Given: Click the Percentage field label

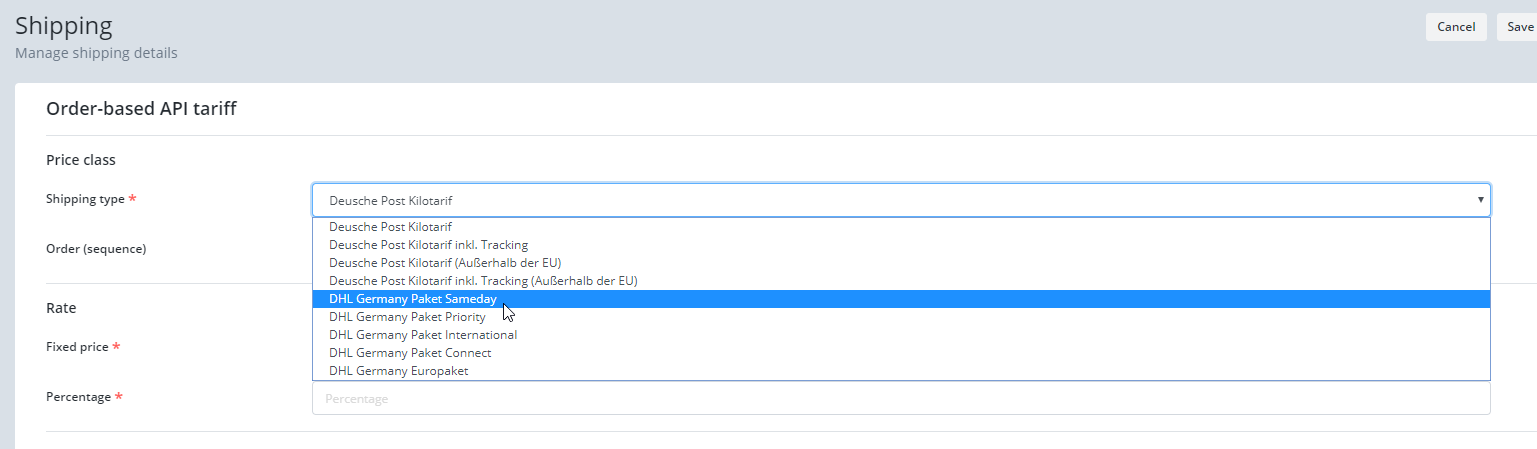Looking at the screenshot, I should click(x=79, y=397).
